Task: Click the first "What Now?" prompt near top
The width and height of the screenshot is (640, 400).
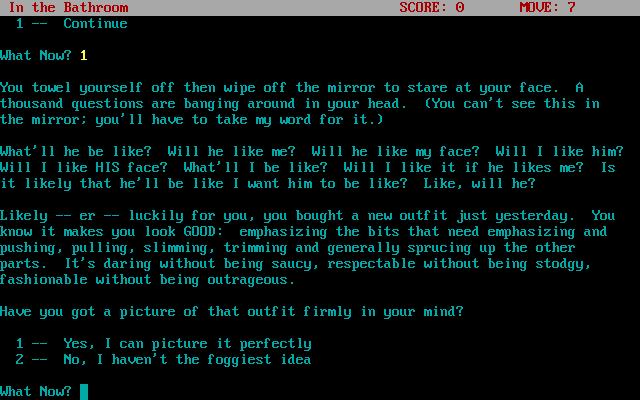Action: pyautogui.click(x=36, y=56)
